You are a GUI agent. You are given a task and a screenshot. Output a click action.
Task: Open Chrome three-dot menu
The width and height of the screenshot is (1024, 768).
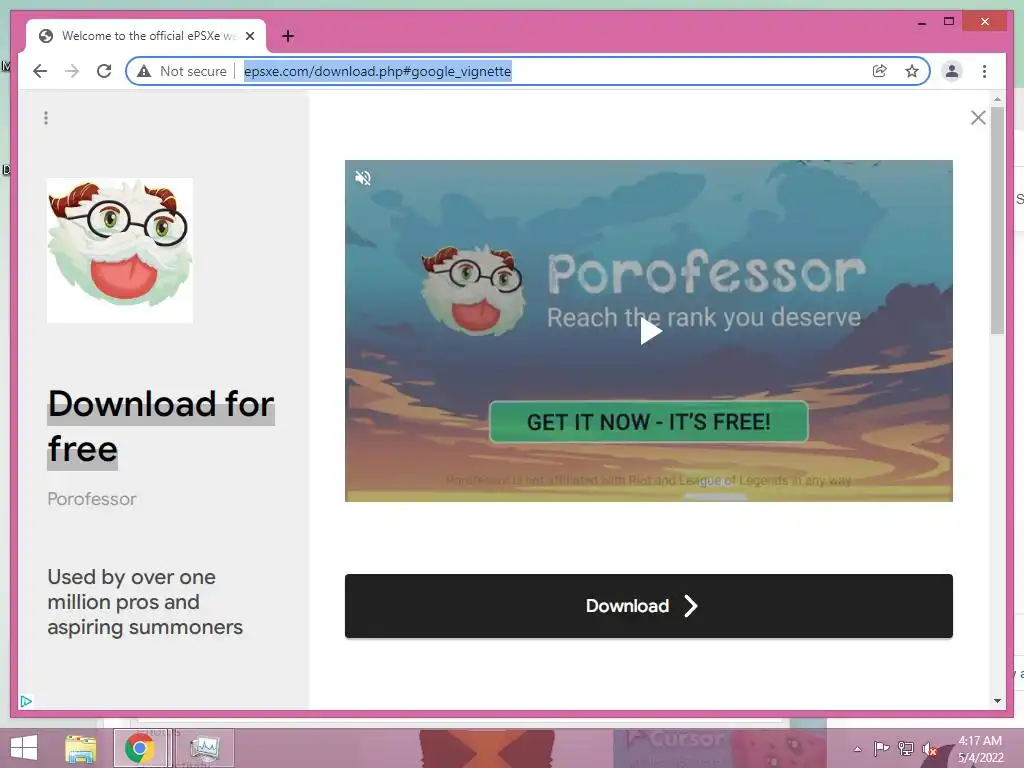tap(984, 71)
